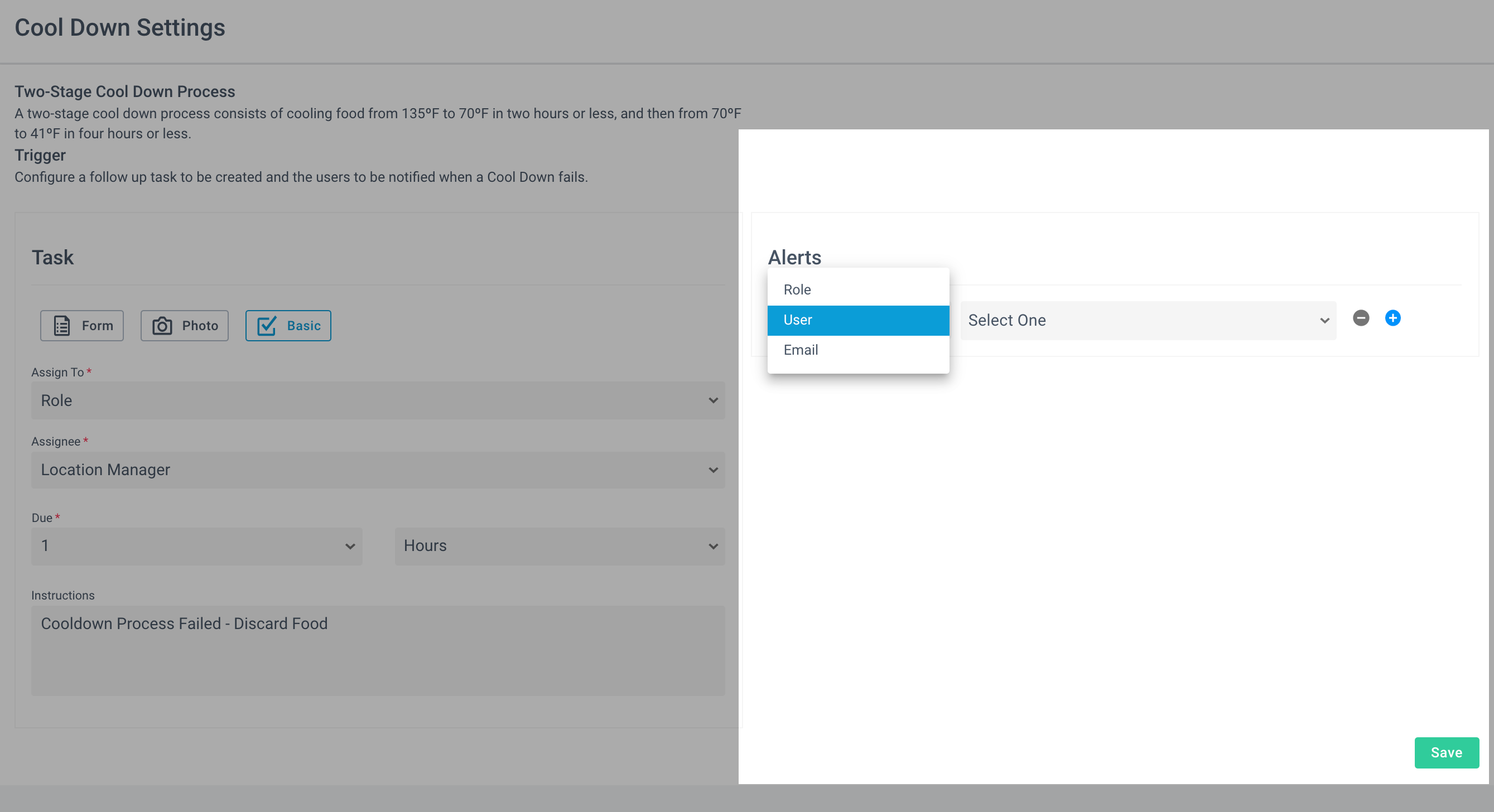The width and height of the screenshot is (1494, 812).
Task: Click into the Instructions text area
Action: coord(378,650)
